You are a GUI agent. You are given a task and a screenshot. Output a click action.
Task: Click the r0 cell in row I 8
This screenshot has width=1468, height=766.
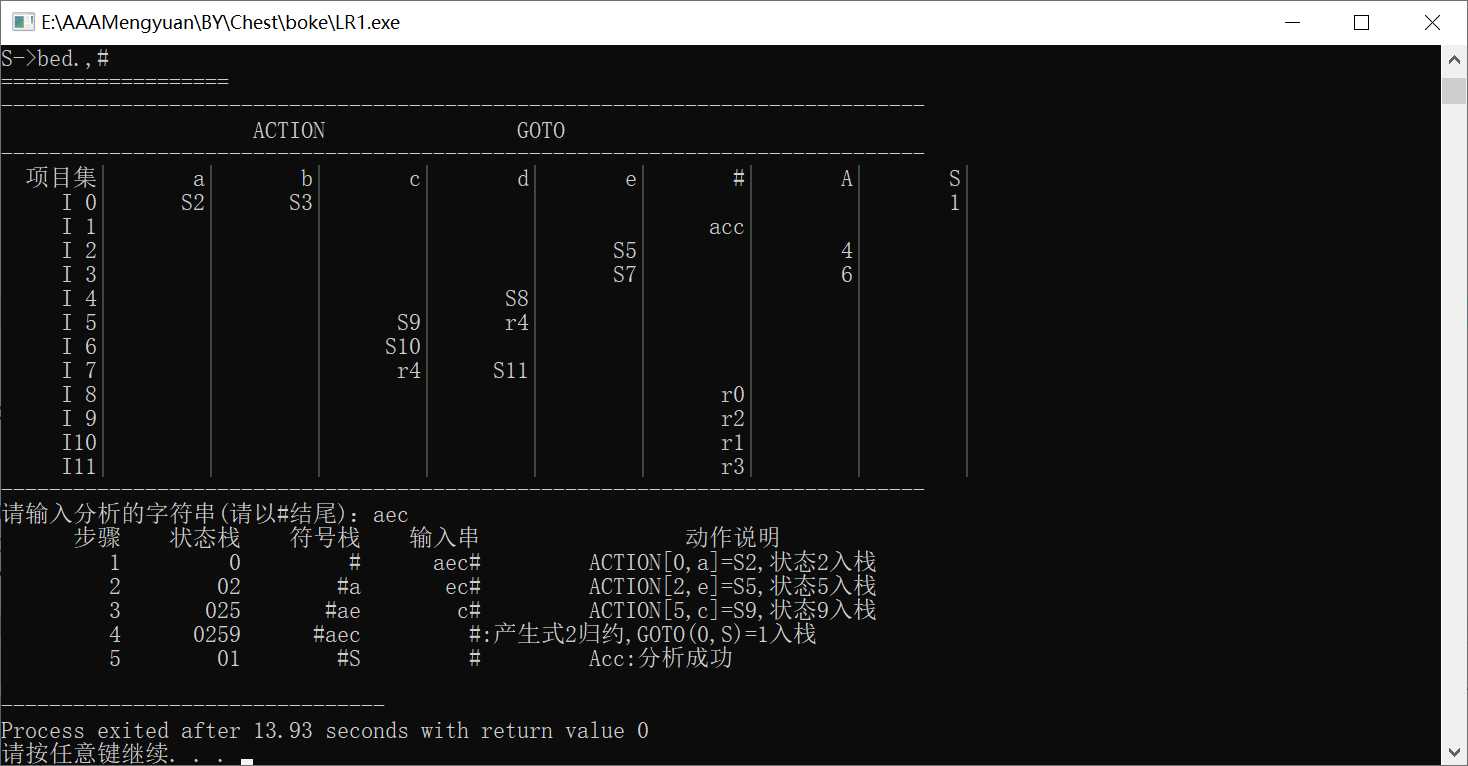733,395
